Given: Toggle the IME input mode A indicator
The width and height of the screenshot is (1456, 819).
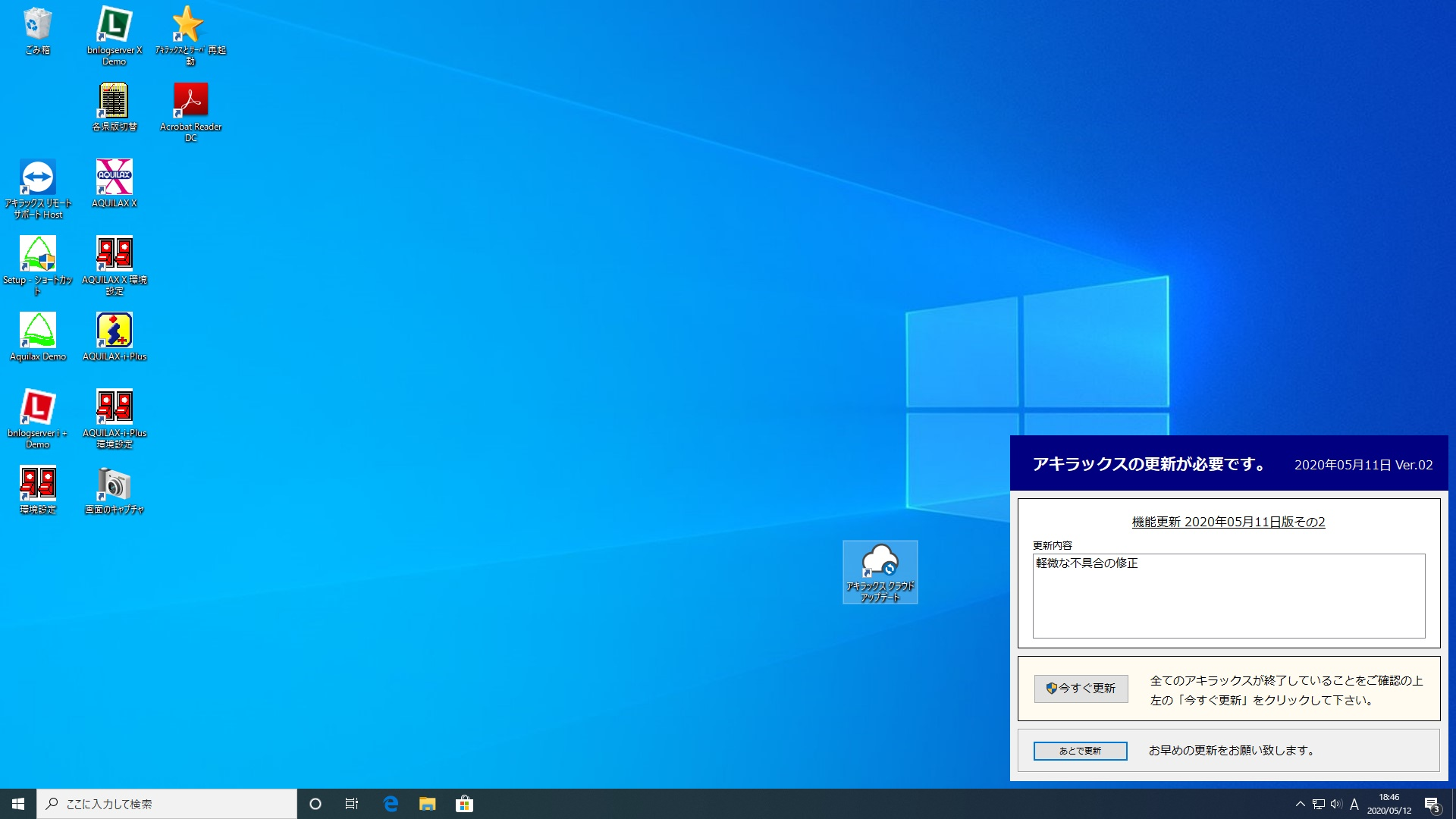Looking at the screenshot, I should pos(1354,804).
